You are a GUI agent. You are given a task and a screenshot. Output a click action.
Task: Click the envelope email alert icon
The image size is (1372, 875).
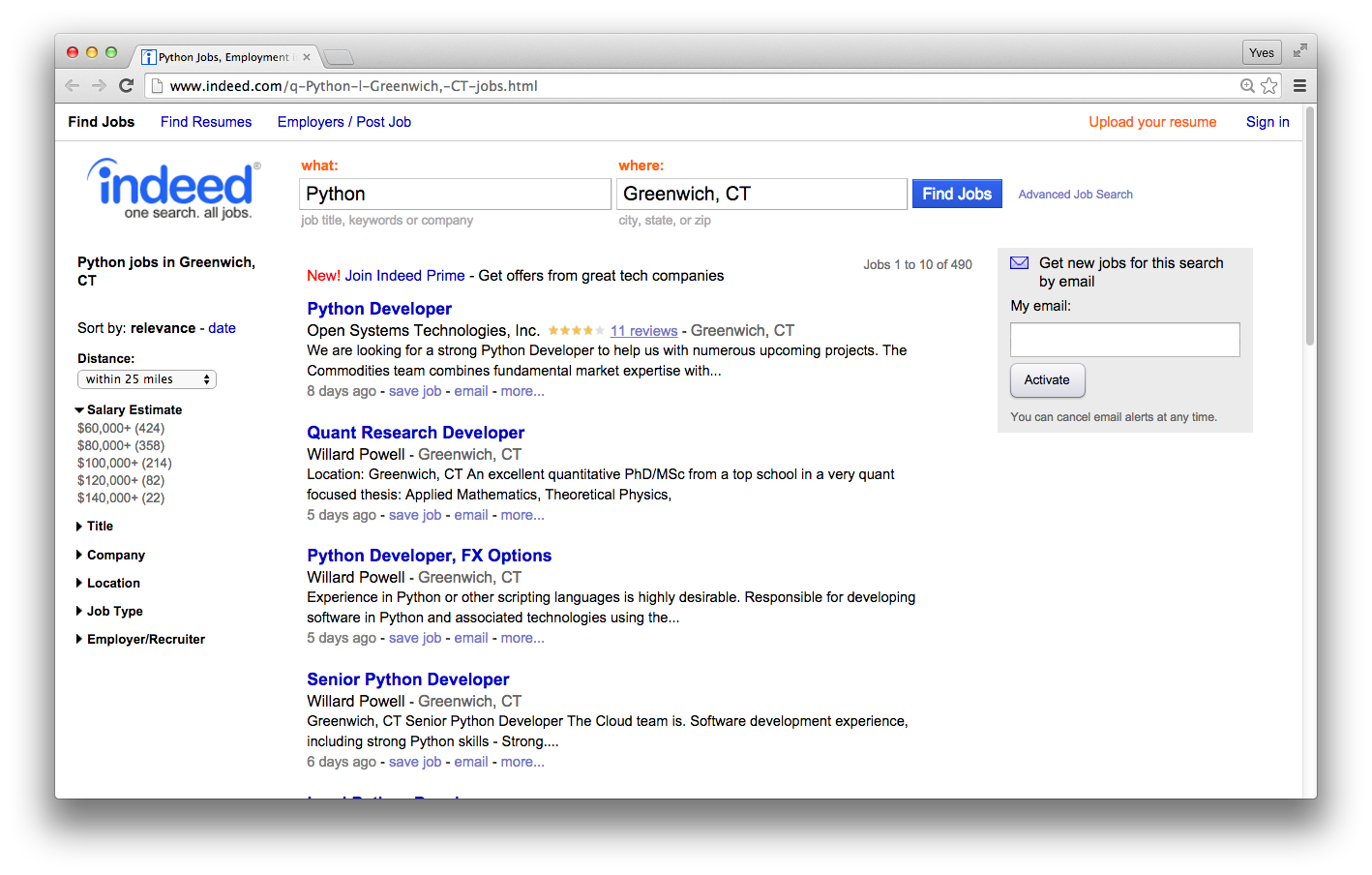click(1019, 262)
